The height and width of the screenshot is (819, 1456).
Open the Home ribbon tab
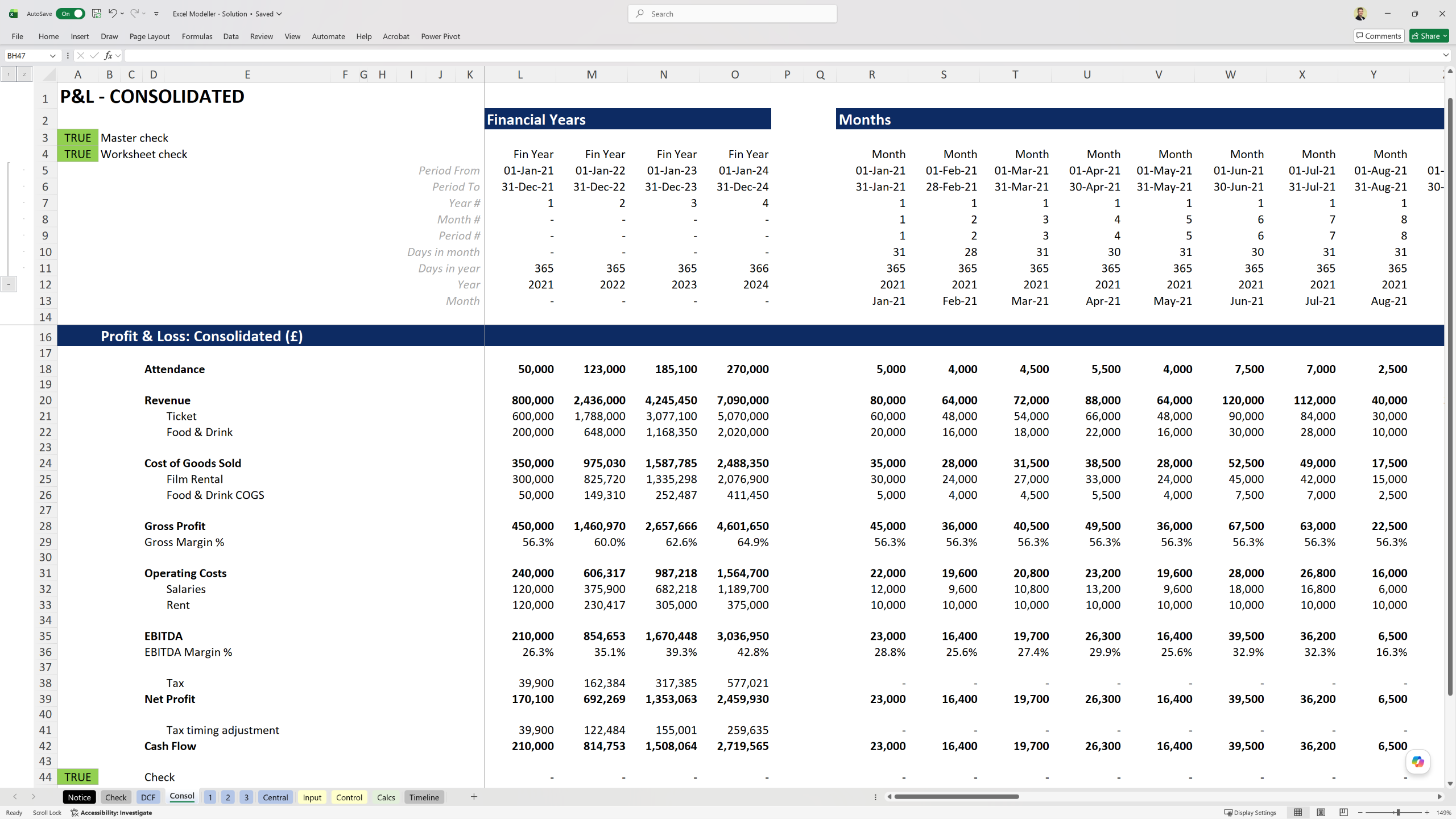pyautogui.click(x=48, y=36)
